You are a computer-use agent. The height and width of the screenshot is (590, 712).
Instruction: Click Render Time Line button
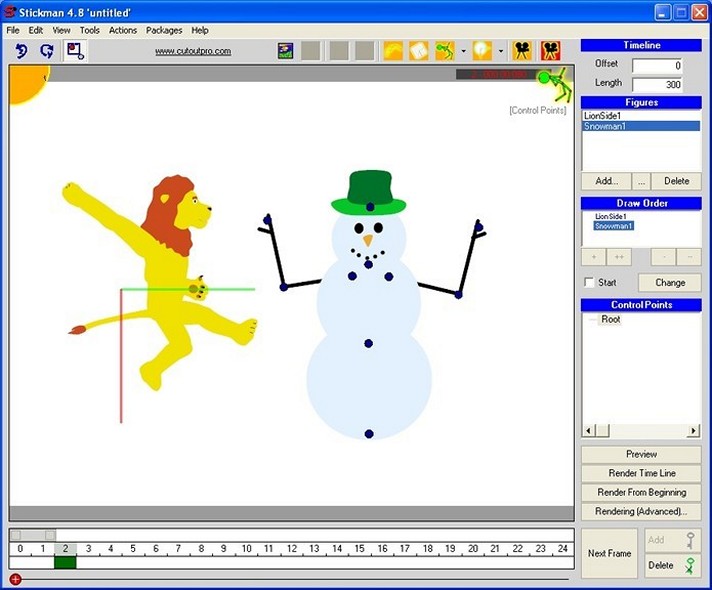tap(641, 473)
